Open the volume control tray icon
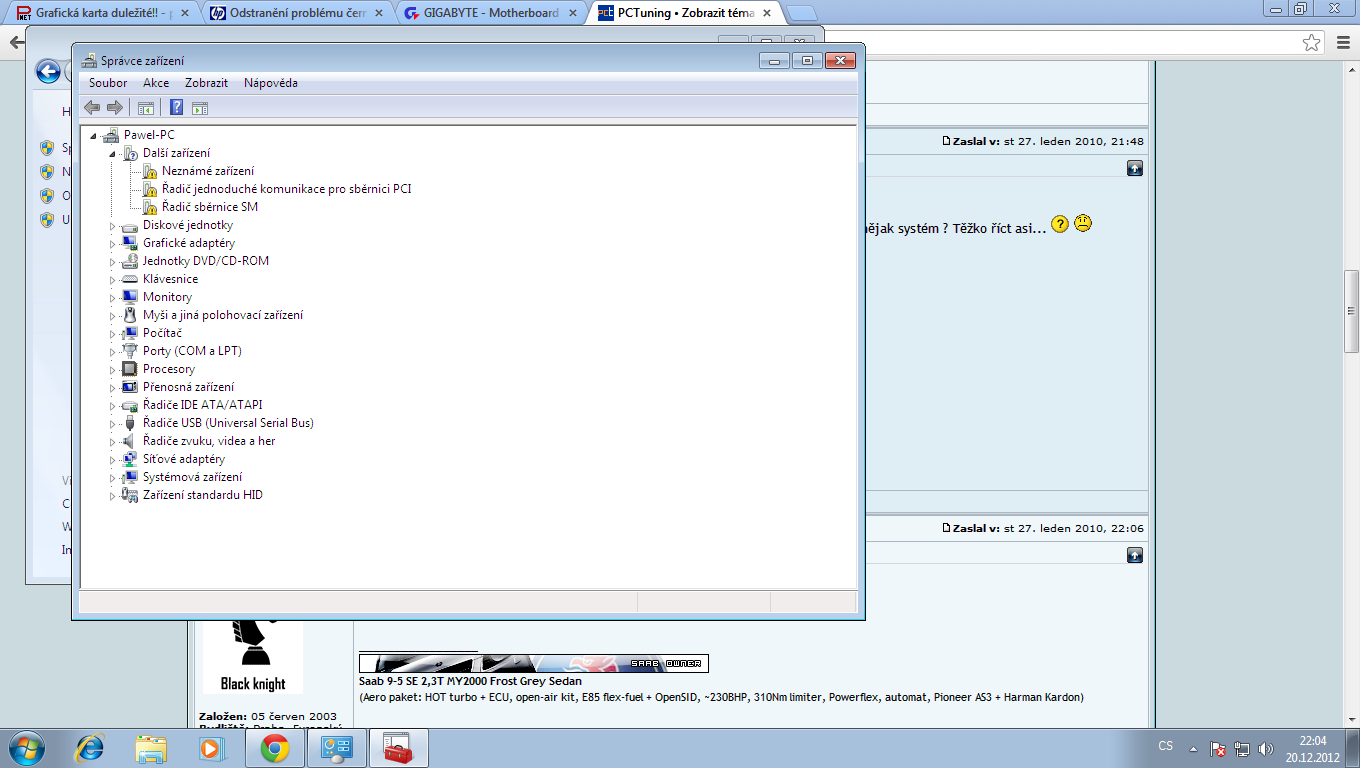The width and height of the screenshot is (1360, 768). pyautogui.click(x=1267, y=748)
